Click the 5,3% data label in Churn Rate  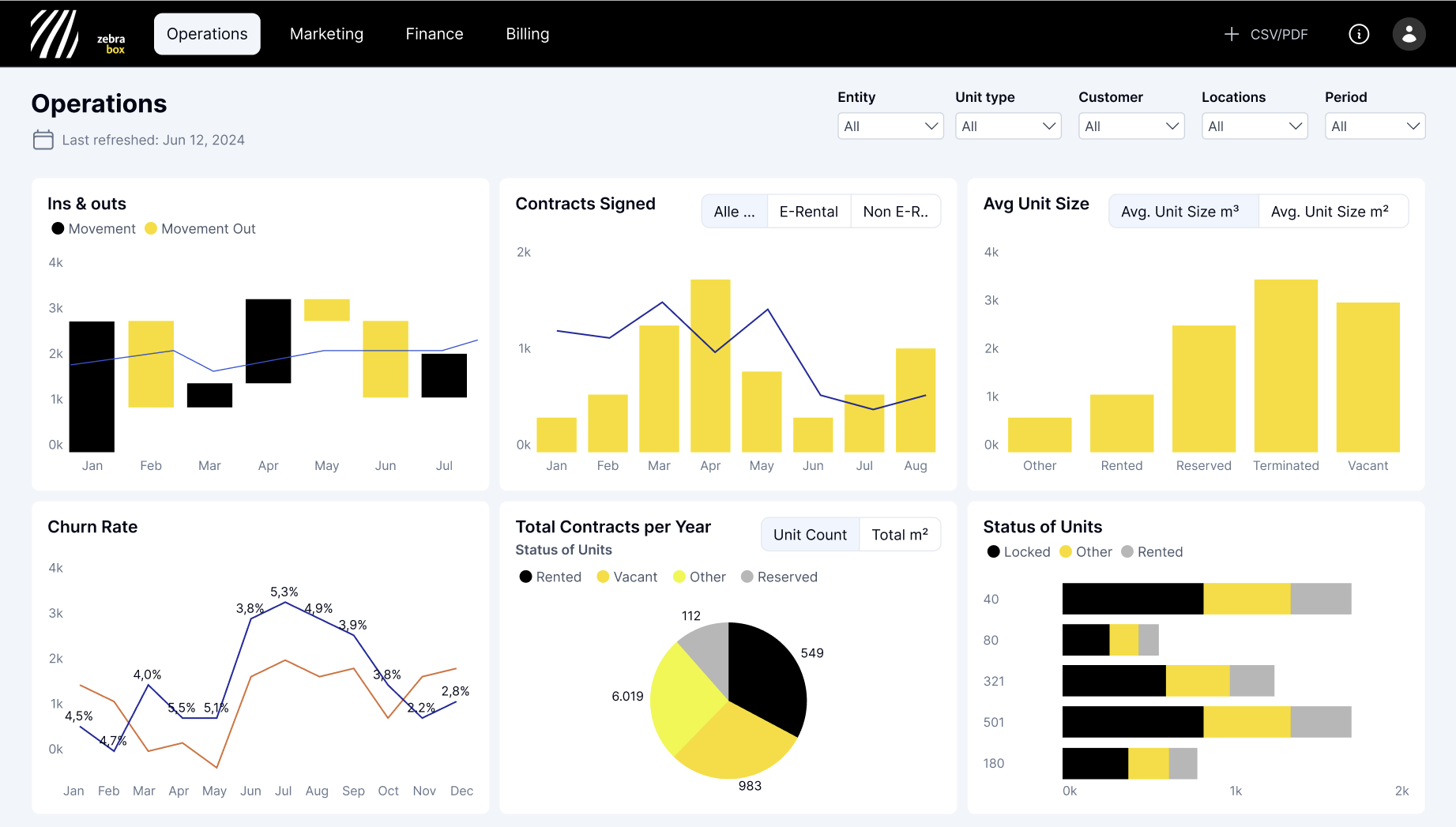pos(284,592)
